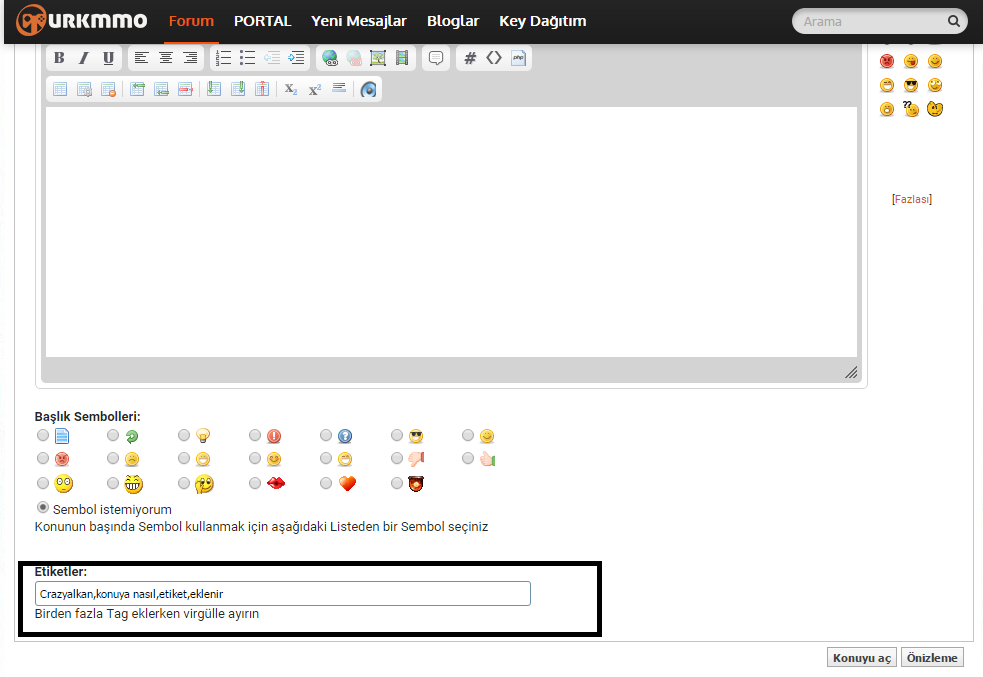The width and height of the screenshot is (983, 677).
Task: Delete the table with minus icon
Action: (108, 89)
